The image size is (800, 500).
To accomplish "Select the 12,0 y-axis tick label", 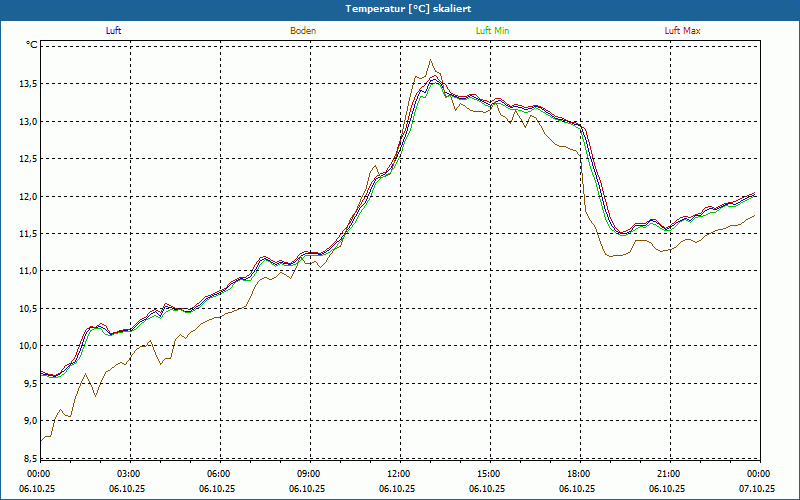I will tap(26, 196).
